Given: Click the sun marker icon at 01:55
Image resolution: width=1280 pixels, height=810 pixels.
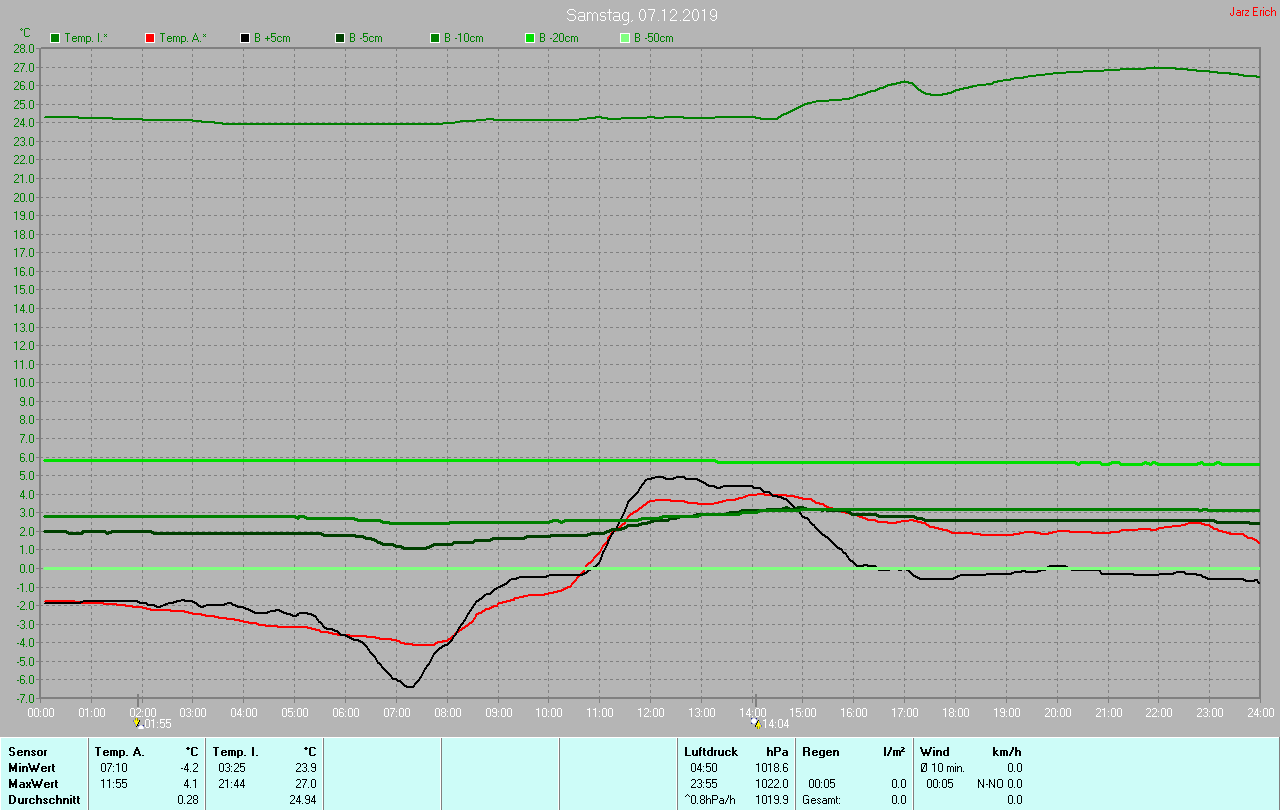Looking at the screenshot, I should pyautogui.click(x=138, y=722).
